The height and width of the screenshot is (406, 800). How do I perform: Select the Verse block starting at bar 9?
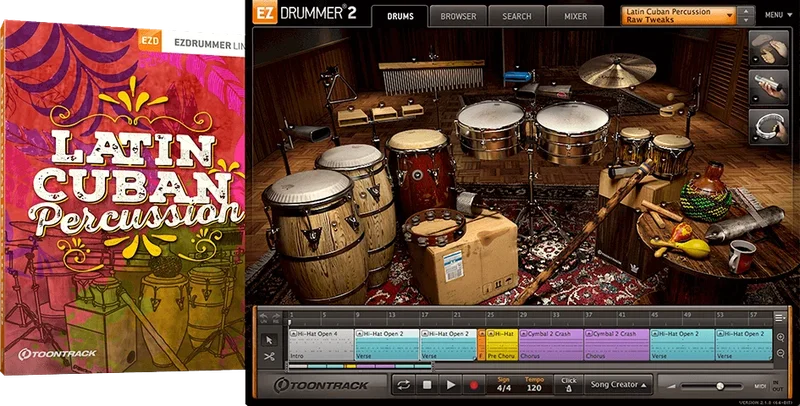pyautogui.click(x=387, y=344)
